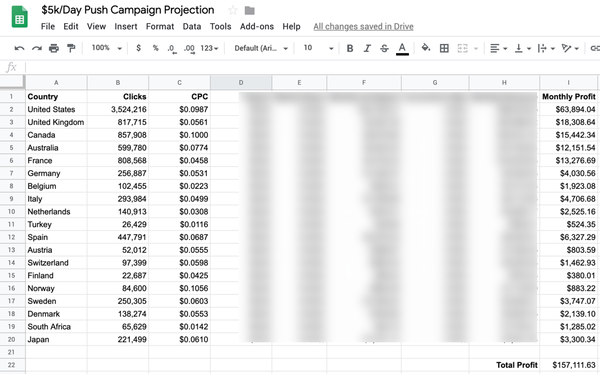The image size is (600, 374).
Task: Select the United States cell
Action: tap(56, 109)
